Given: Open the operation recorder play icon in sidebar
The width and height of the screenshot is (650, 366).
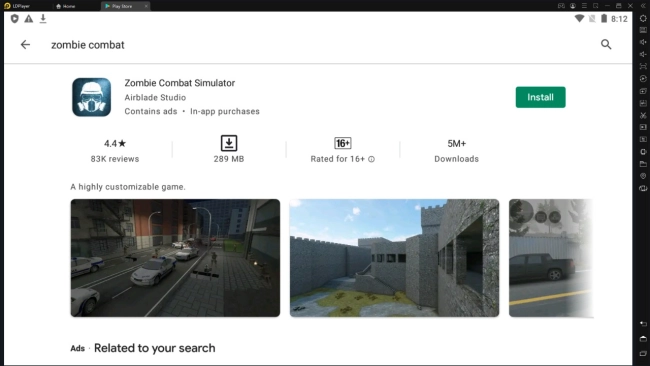Looking at the screenshot, I should click(x=643, y=78).
